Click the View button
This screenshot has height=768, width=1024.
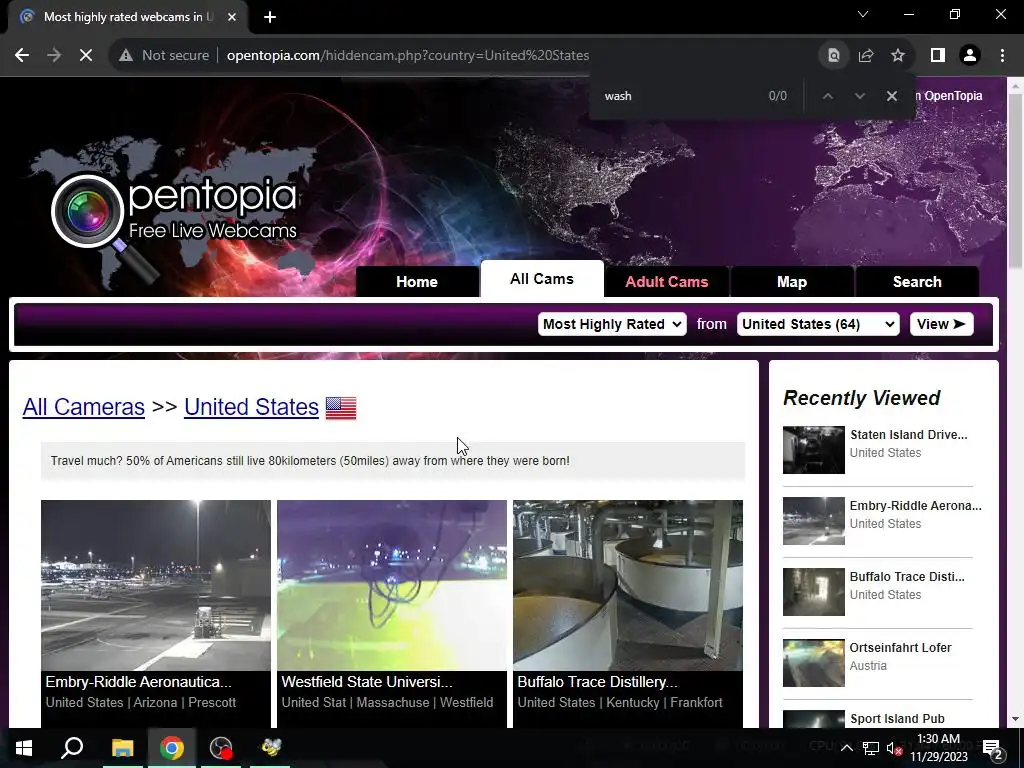[x=942, y=324]
